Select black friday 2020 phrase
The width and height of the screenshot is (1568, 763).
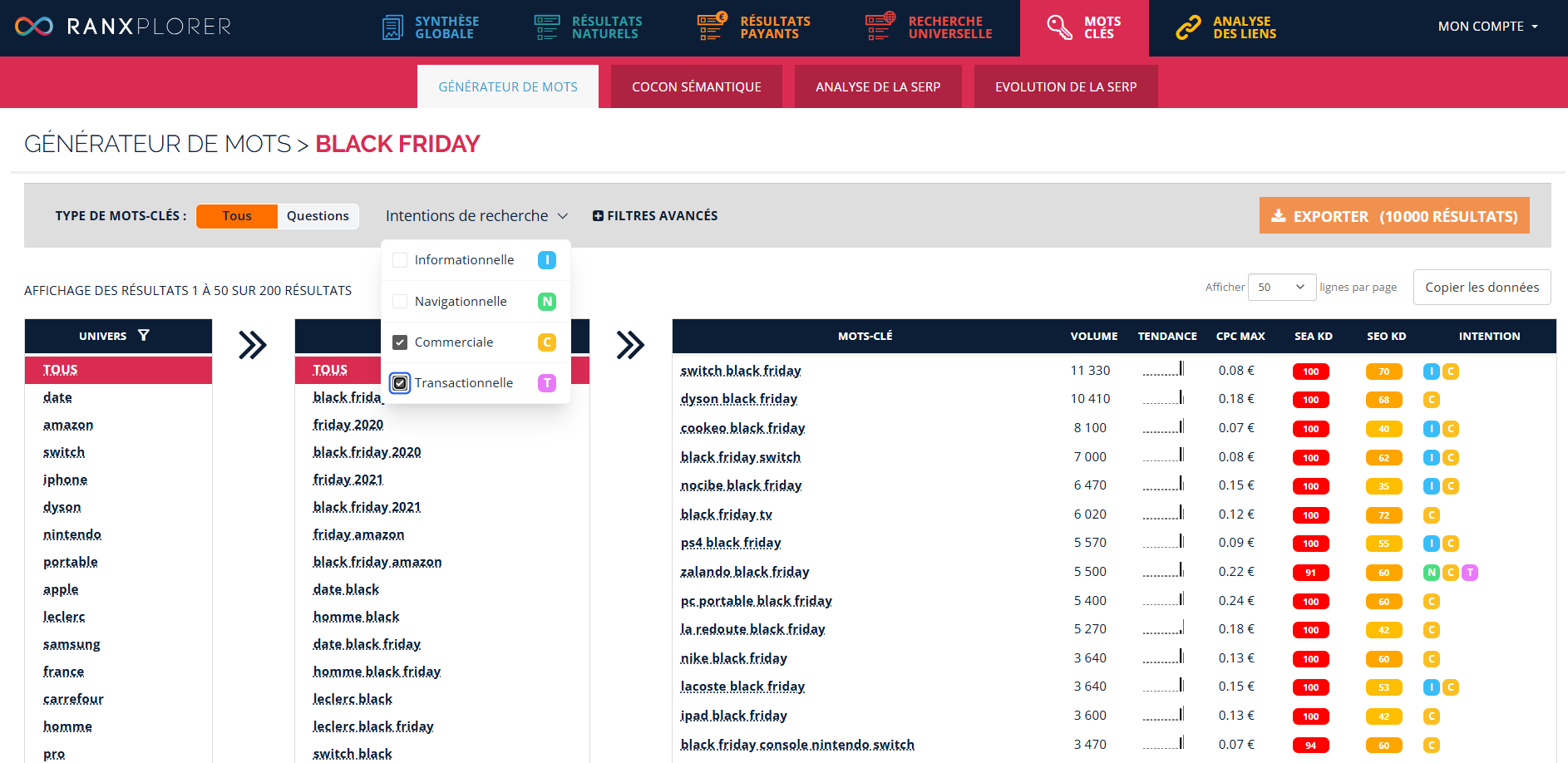click(x=367, y=452)
